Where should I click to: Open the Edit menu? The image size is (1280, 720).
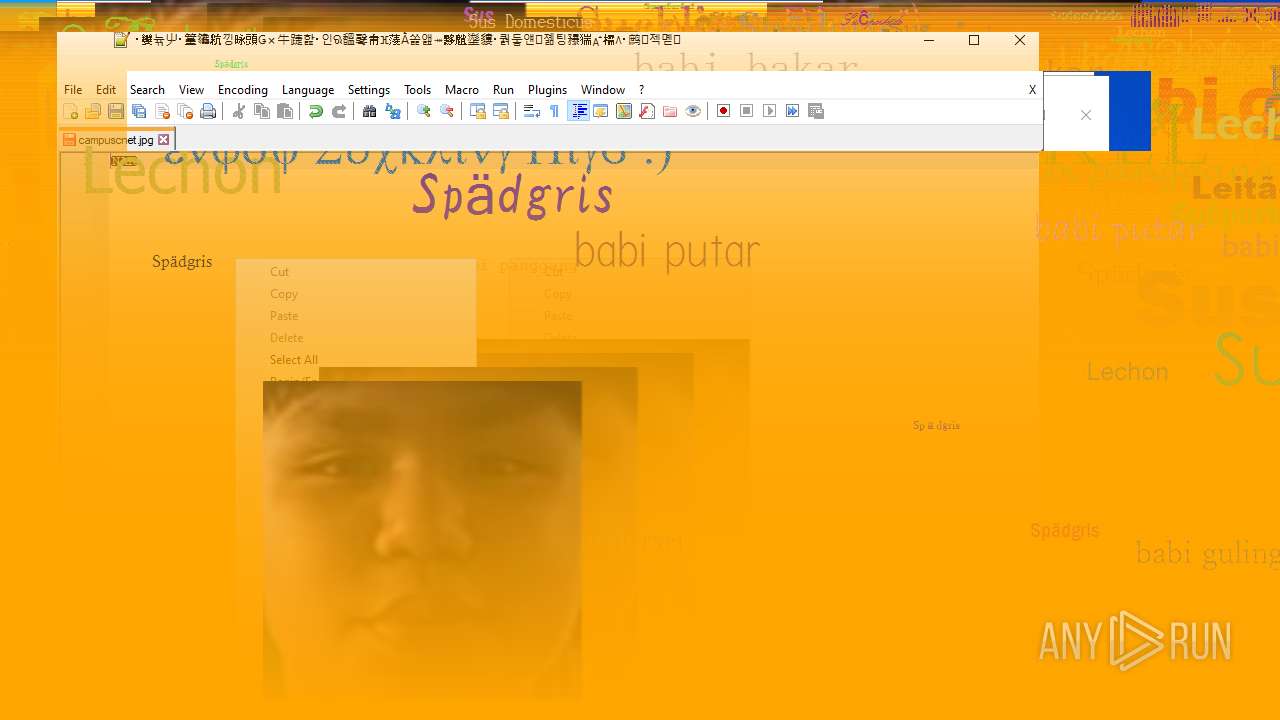pos(106,90)
